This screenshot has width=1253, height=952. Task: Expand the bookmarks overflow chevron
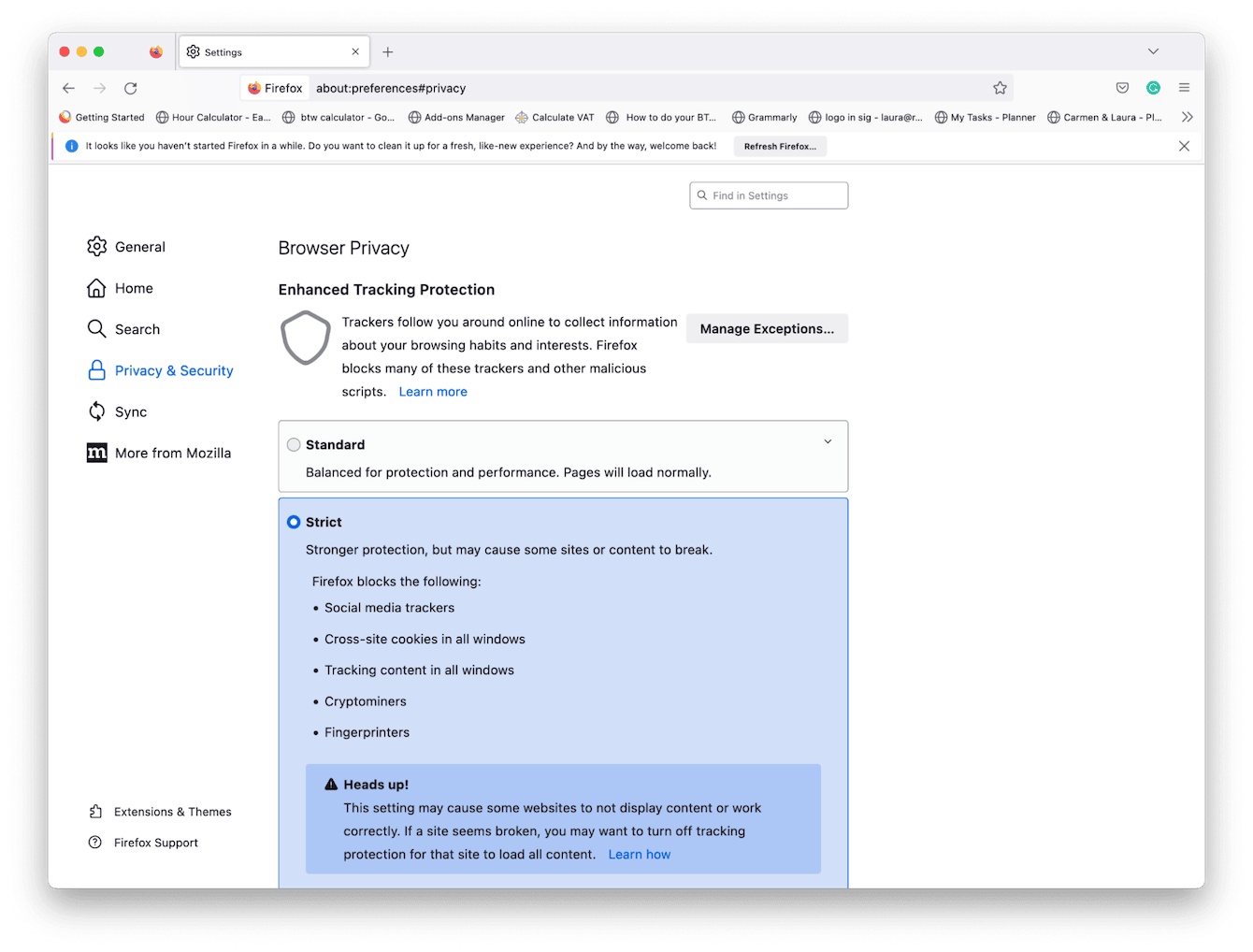click(x=1188, y=117)
